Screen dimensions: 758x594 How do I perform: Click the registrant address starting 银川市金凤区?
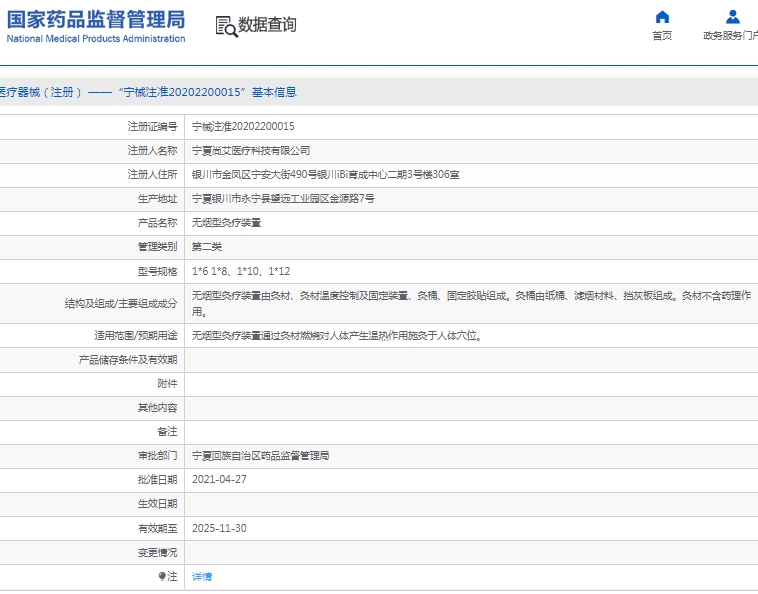[325, 174]
